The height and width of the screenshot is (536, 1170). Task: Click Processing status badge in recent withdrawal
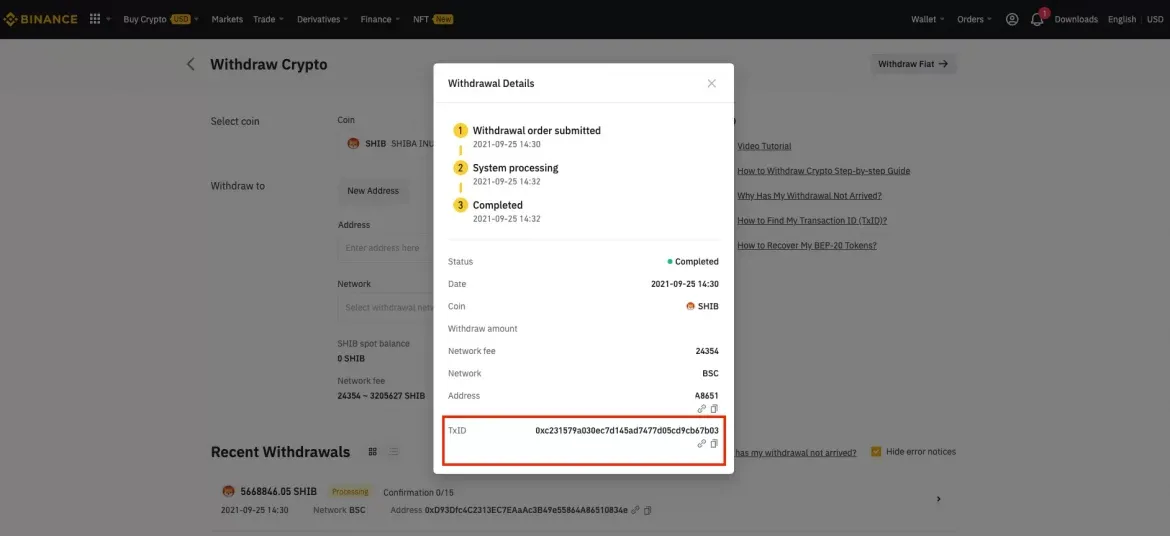[x=350, y=492]
